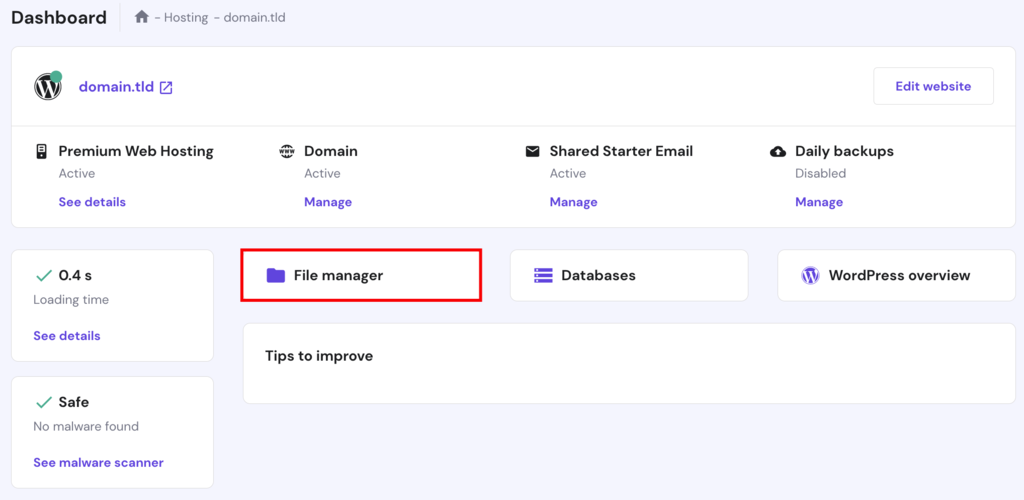Click Manage under Daily backups
1024x500 pixels.
(819, 202)
